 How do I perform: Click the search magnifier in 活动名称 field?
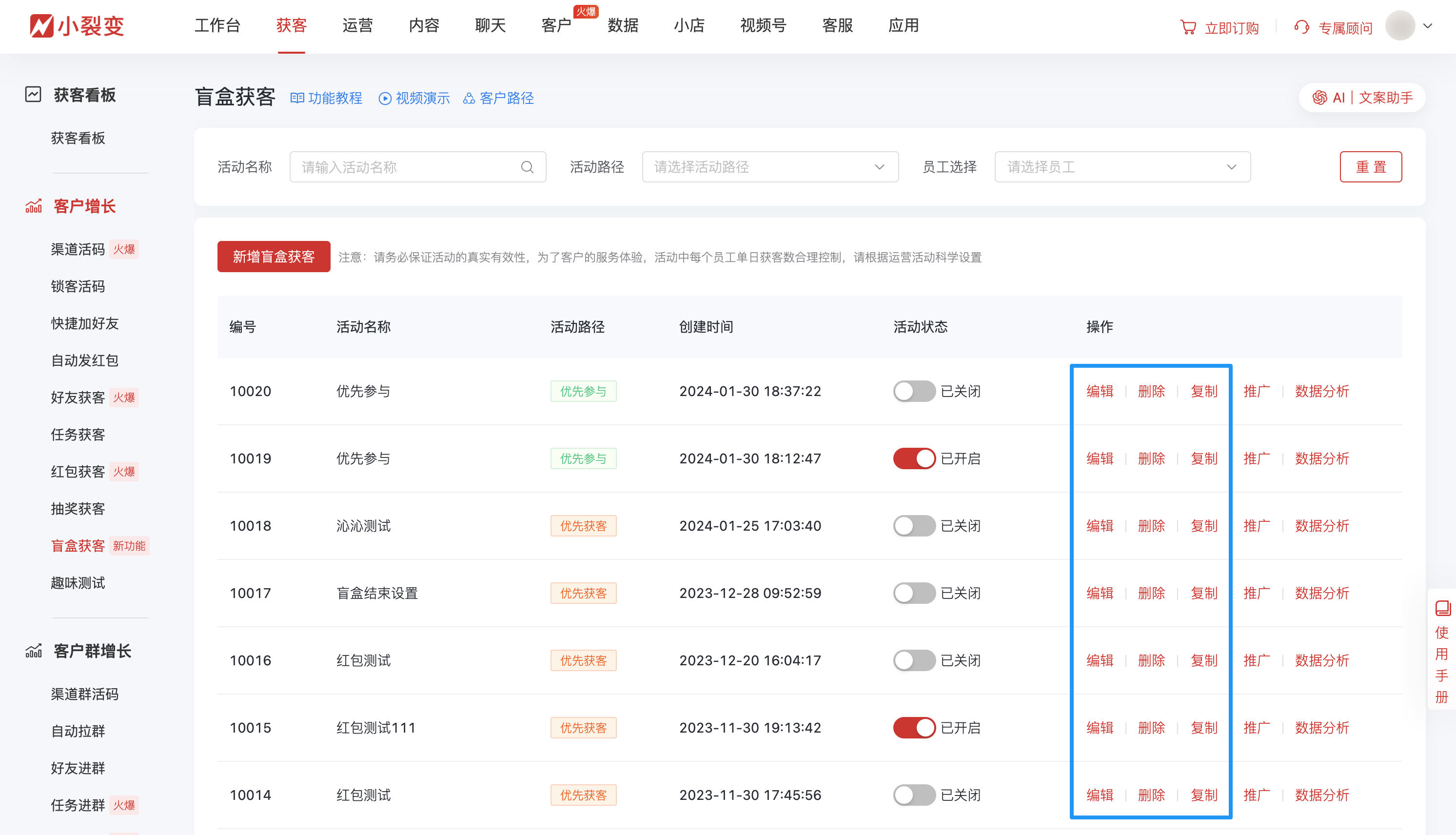(527, 167)
